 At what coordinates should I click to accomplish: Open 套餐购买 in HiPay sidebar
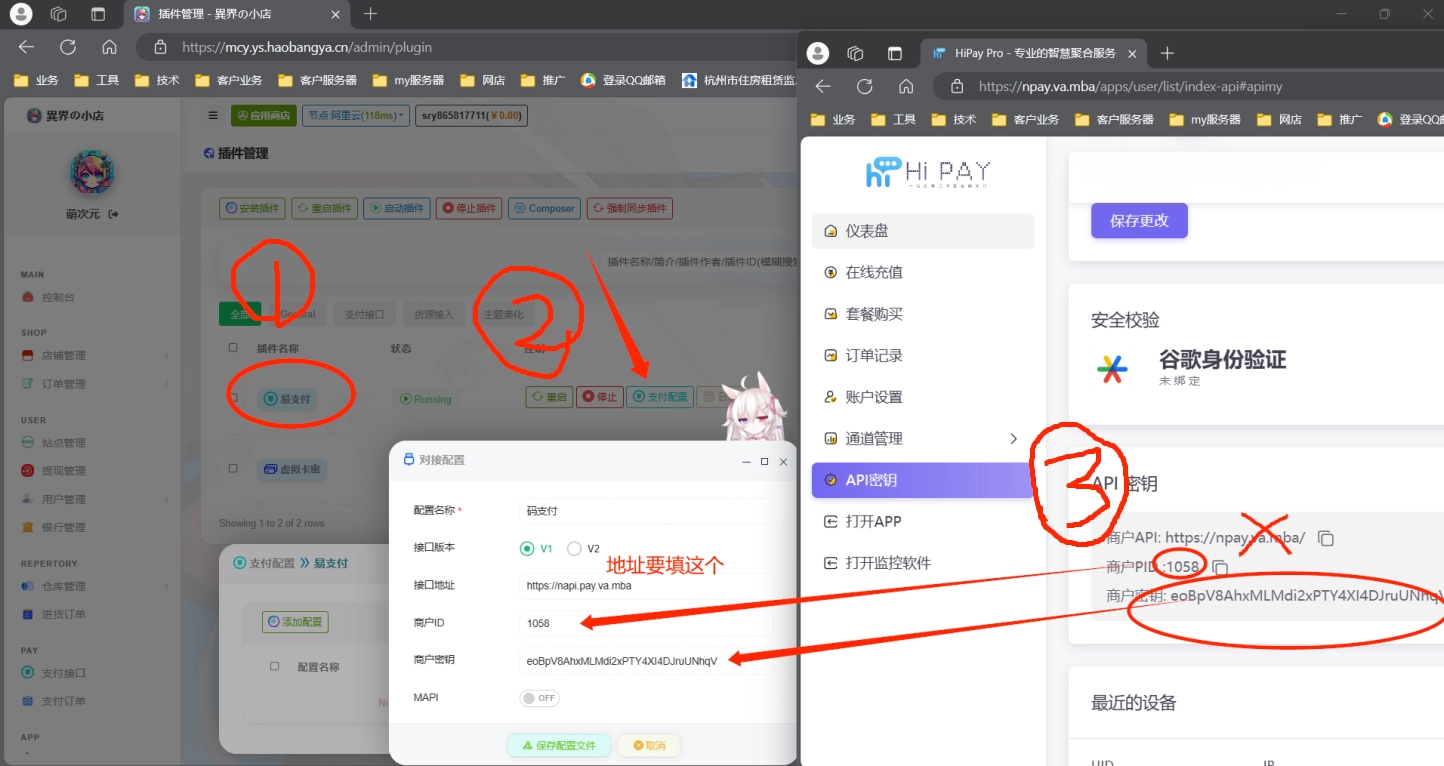click(x=922, y=314)
